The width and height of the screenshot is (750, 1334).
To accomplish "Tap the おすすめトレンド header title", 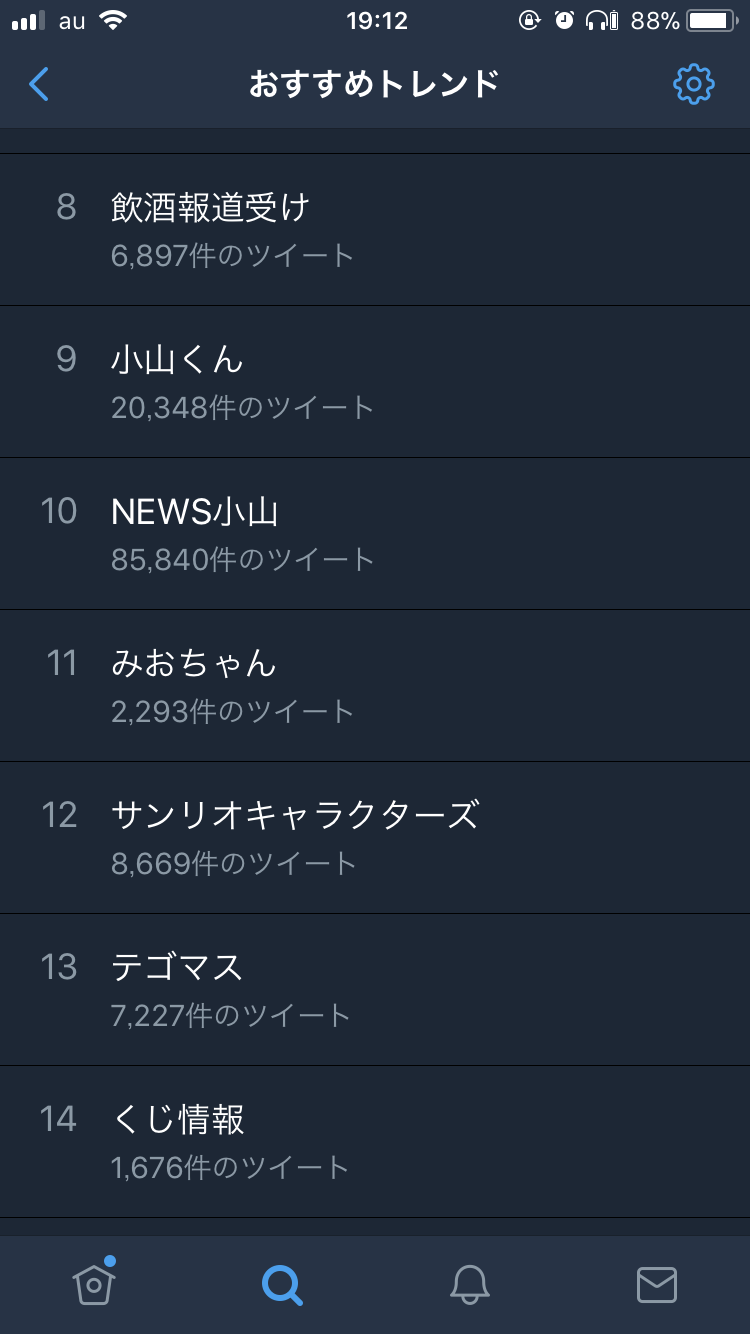I will pos(374,85).
